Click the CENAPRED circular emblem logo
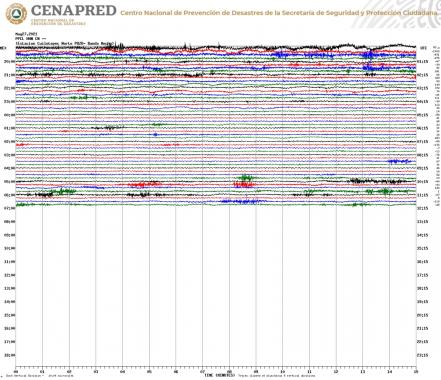The width and height of the screenshot is (441, 380). tap(16, 14)
